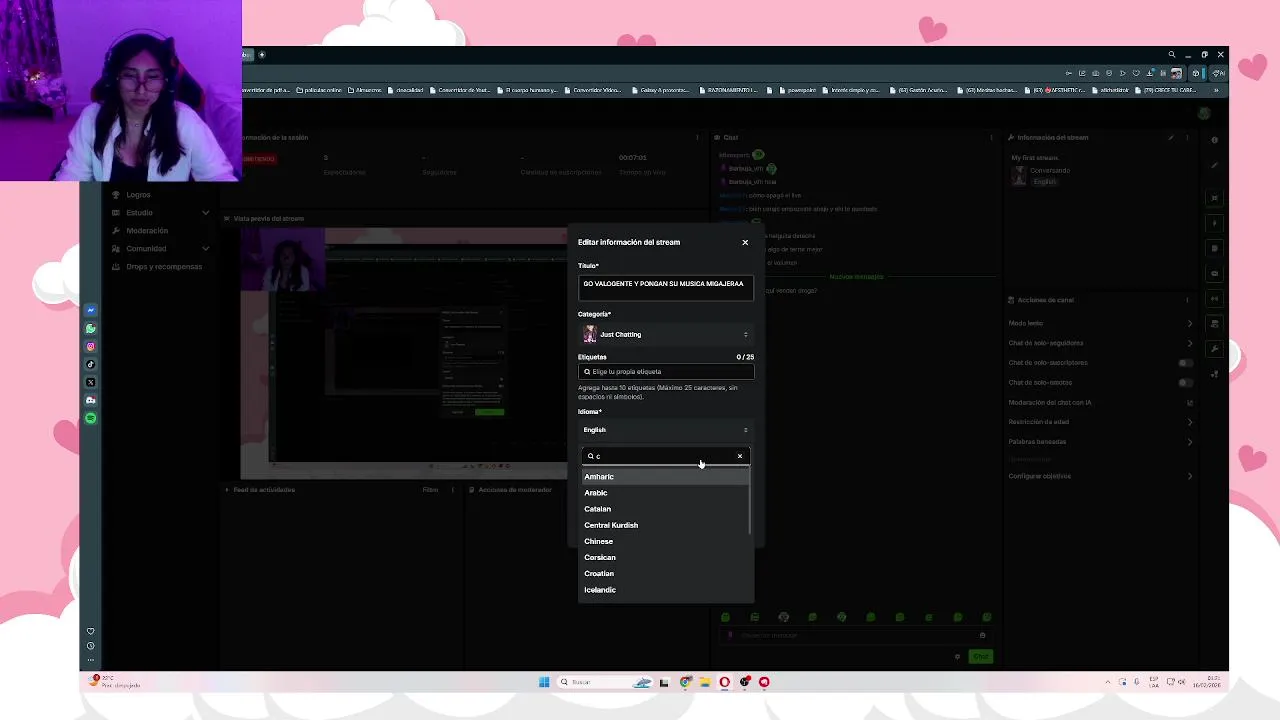
Task: Open Restricción de edad settings
Action: point(1100,422)
